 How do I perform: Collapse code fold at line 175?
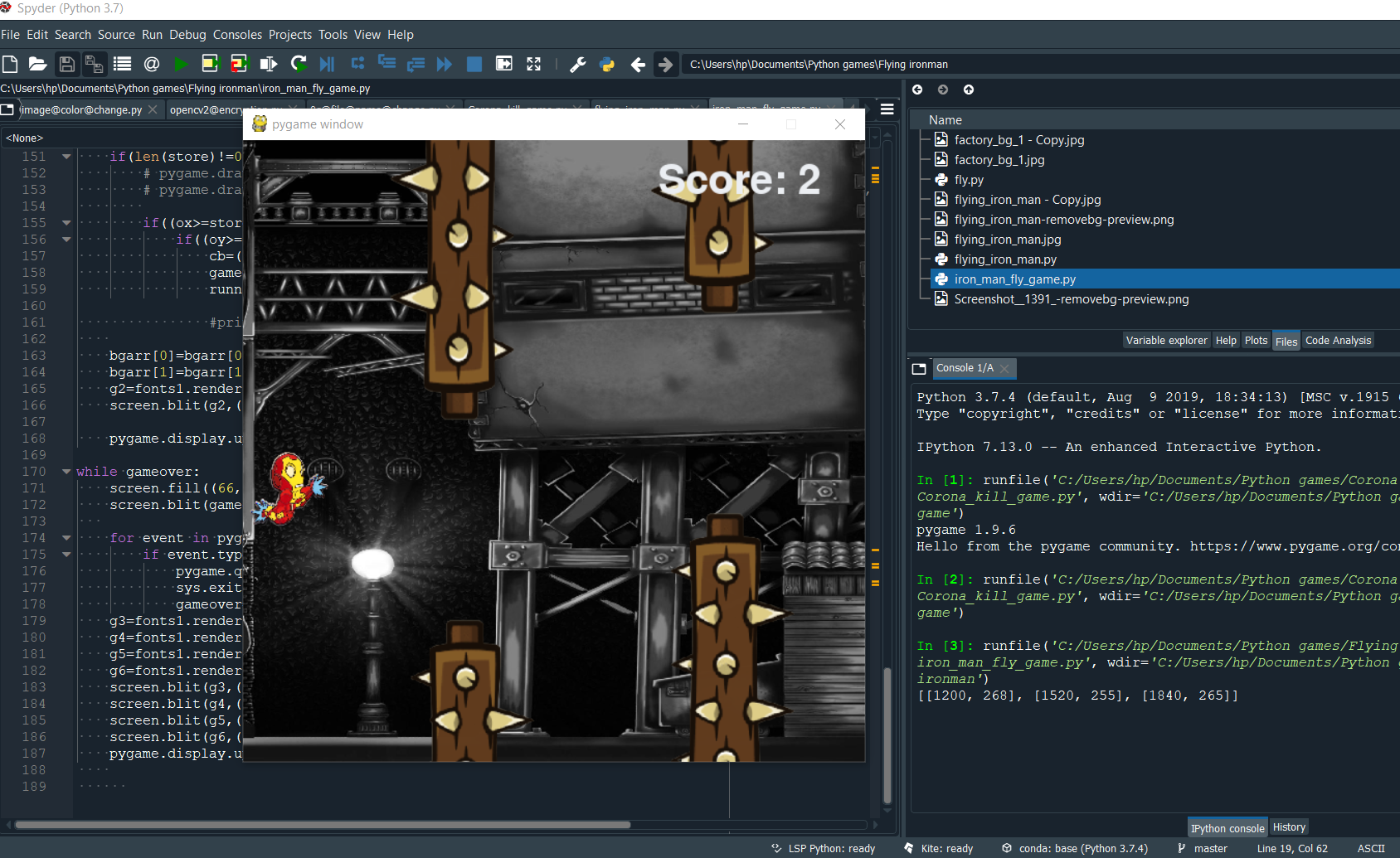coord(66,554)
